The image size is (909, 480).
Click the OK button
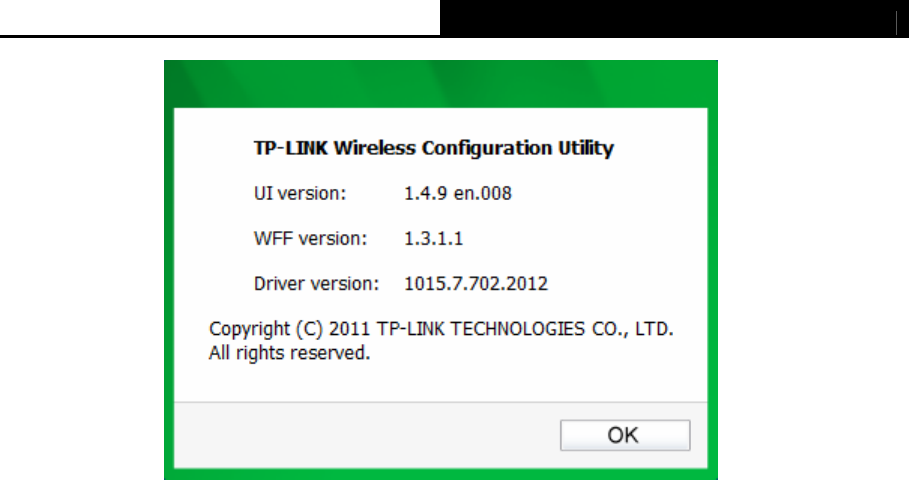pyautogui.click(x=625, y=435)
